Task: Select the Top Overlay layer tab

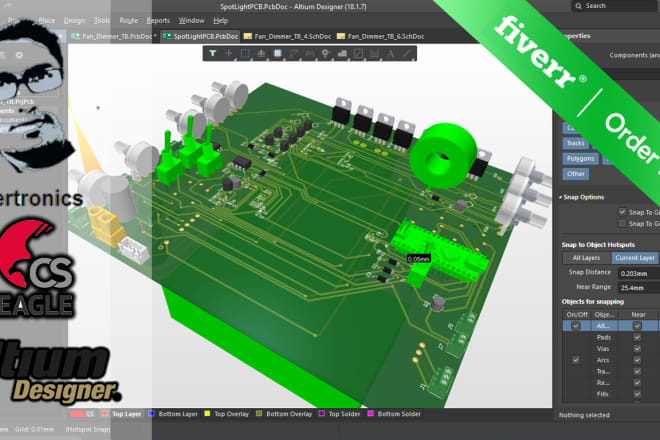Action: (x=227, y=414)
